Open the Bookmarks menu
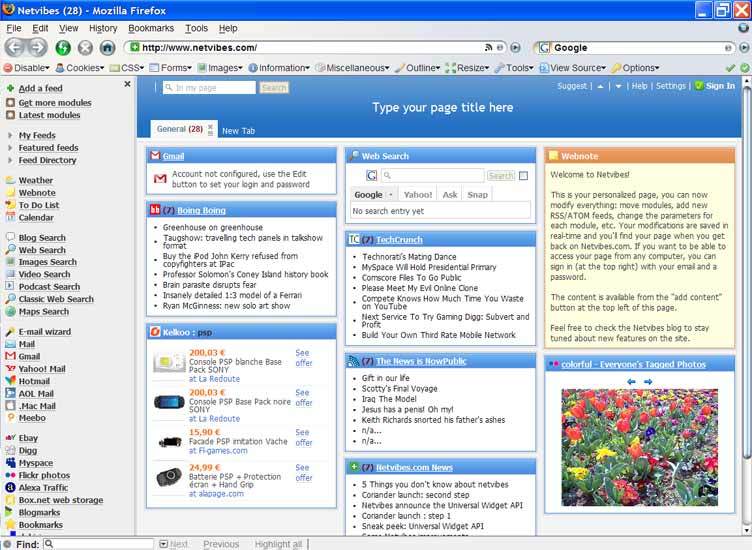 tap(151, 28)
